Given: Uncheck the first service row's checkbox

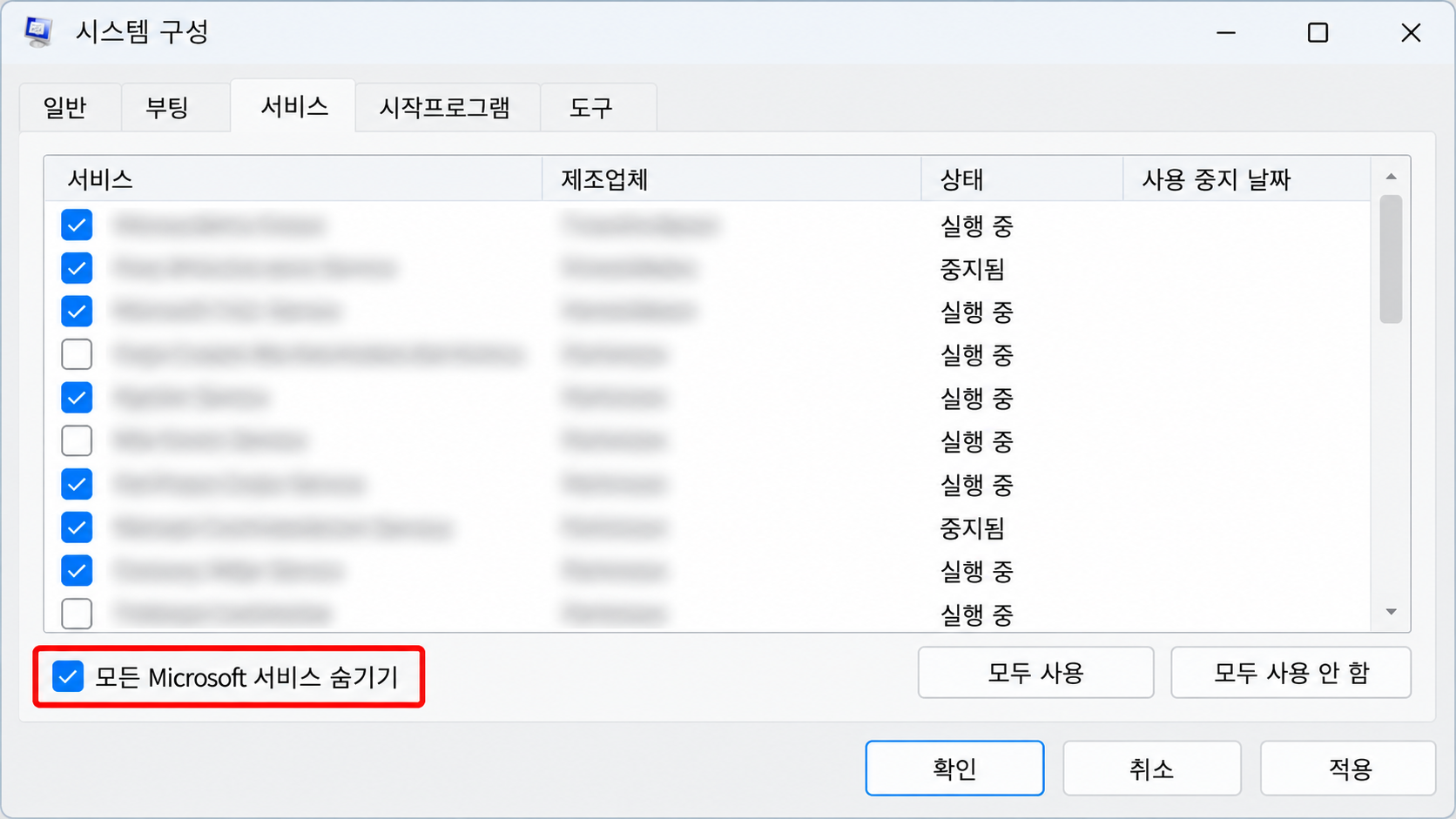Looking at the screenshot, I should coord(77,225).
